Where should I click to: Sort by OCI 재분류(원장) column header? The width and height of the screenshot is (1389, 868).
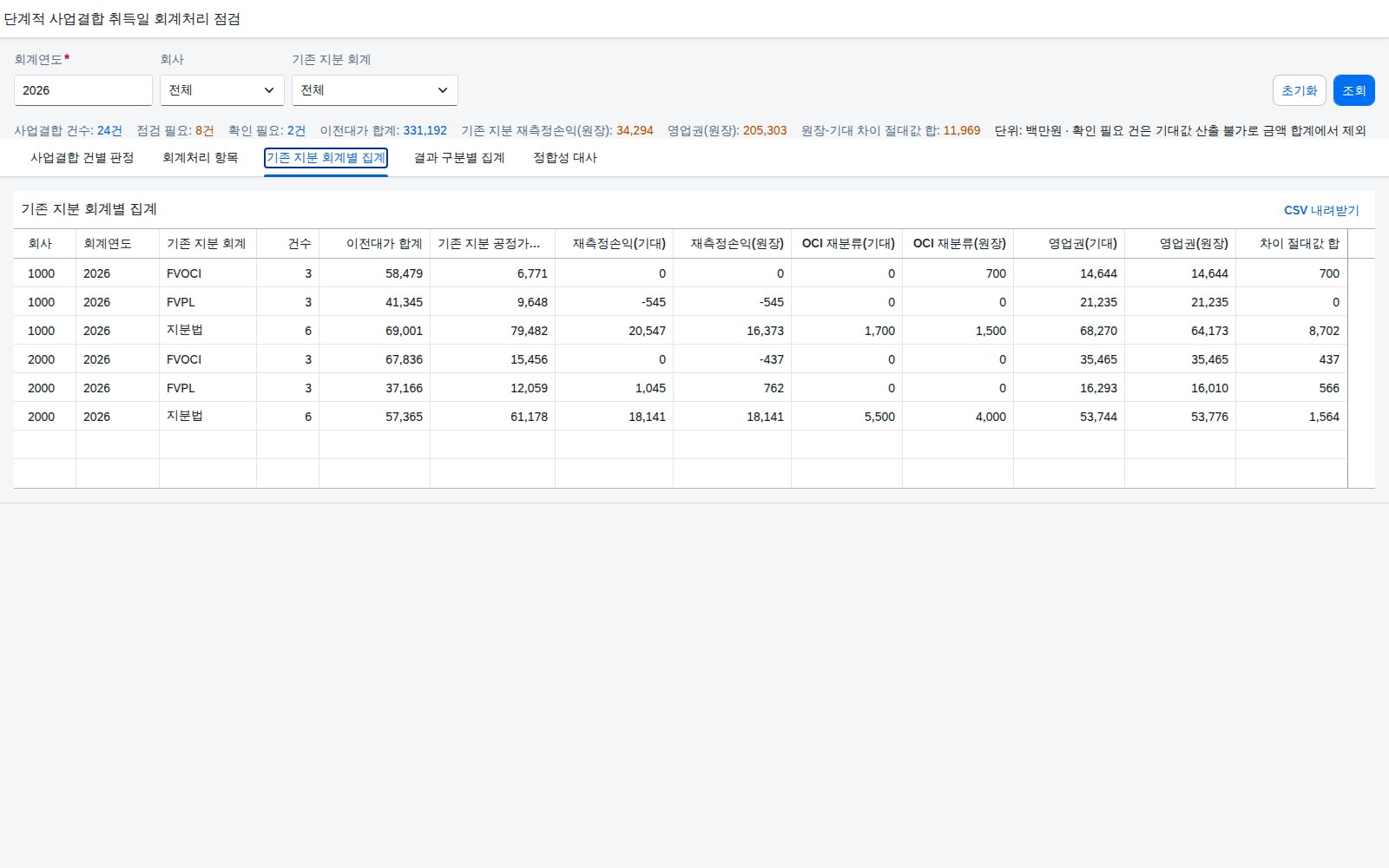click(958, 244)
